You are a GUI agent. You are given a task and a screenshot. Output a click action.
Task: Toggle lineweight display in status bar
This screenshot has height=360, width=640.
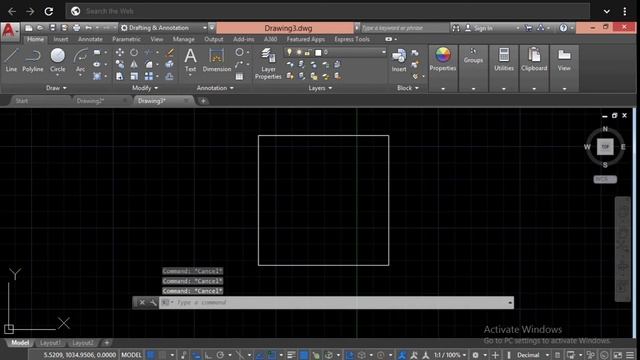click(x=291, y=355)
